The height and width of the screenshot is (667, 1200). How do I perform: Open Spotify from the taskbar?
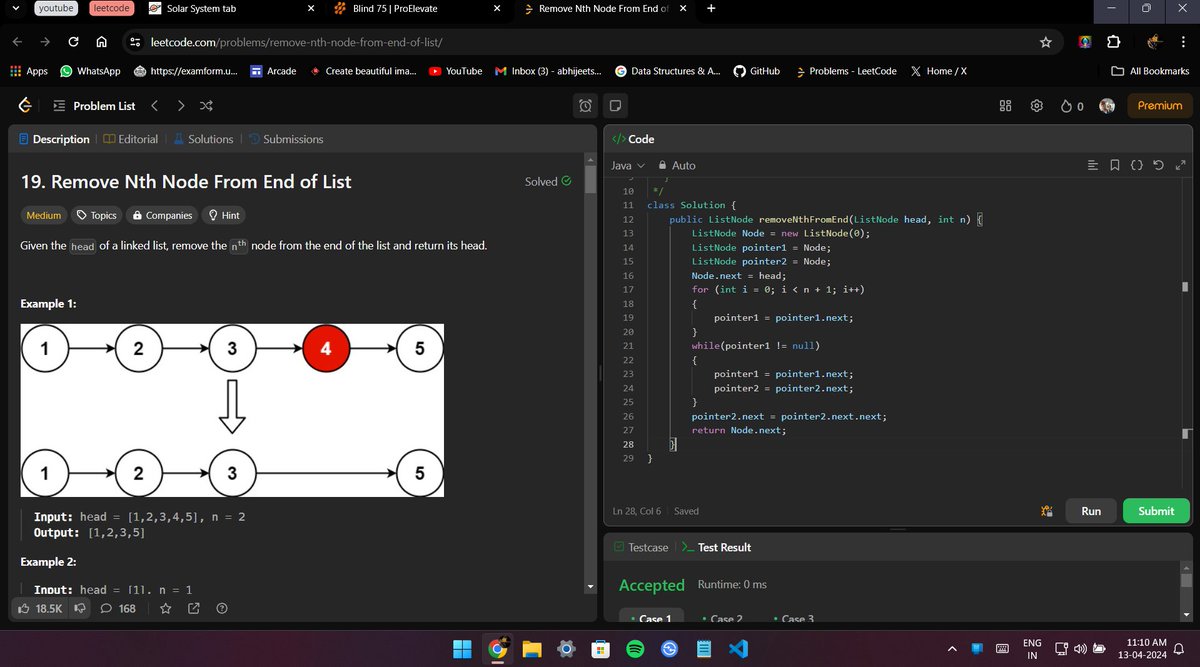tap(634, 649)
